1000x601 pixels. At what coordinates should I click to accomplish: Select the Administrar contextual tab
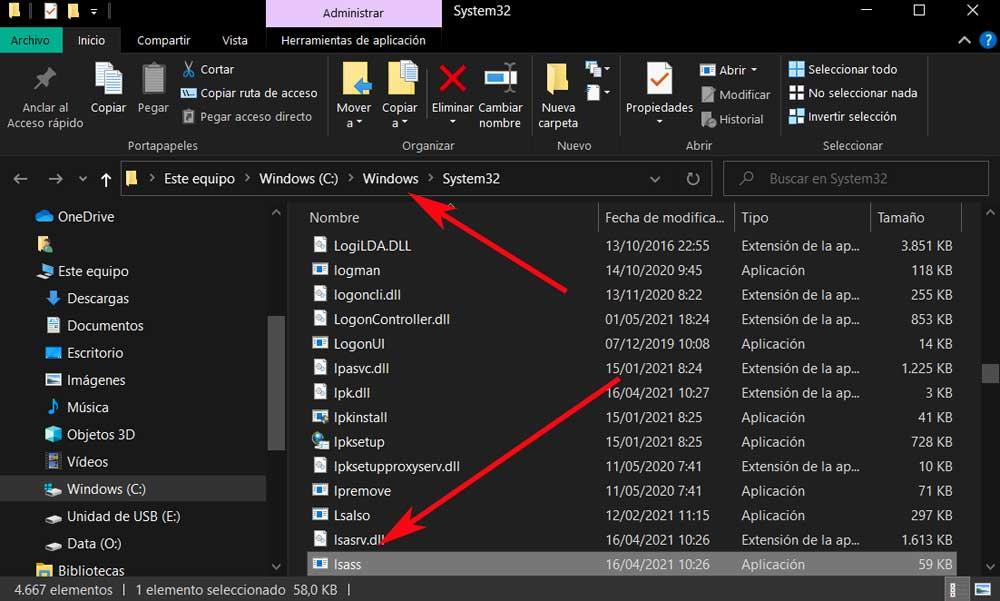coord(353,13)
